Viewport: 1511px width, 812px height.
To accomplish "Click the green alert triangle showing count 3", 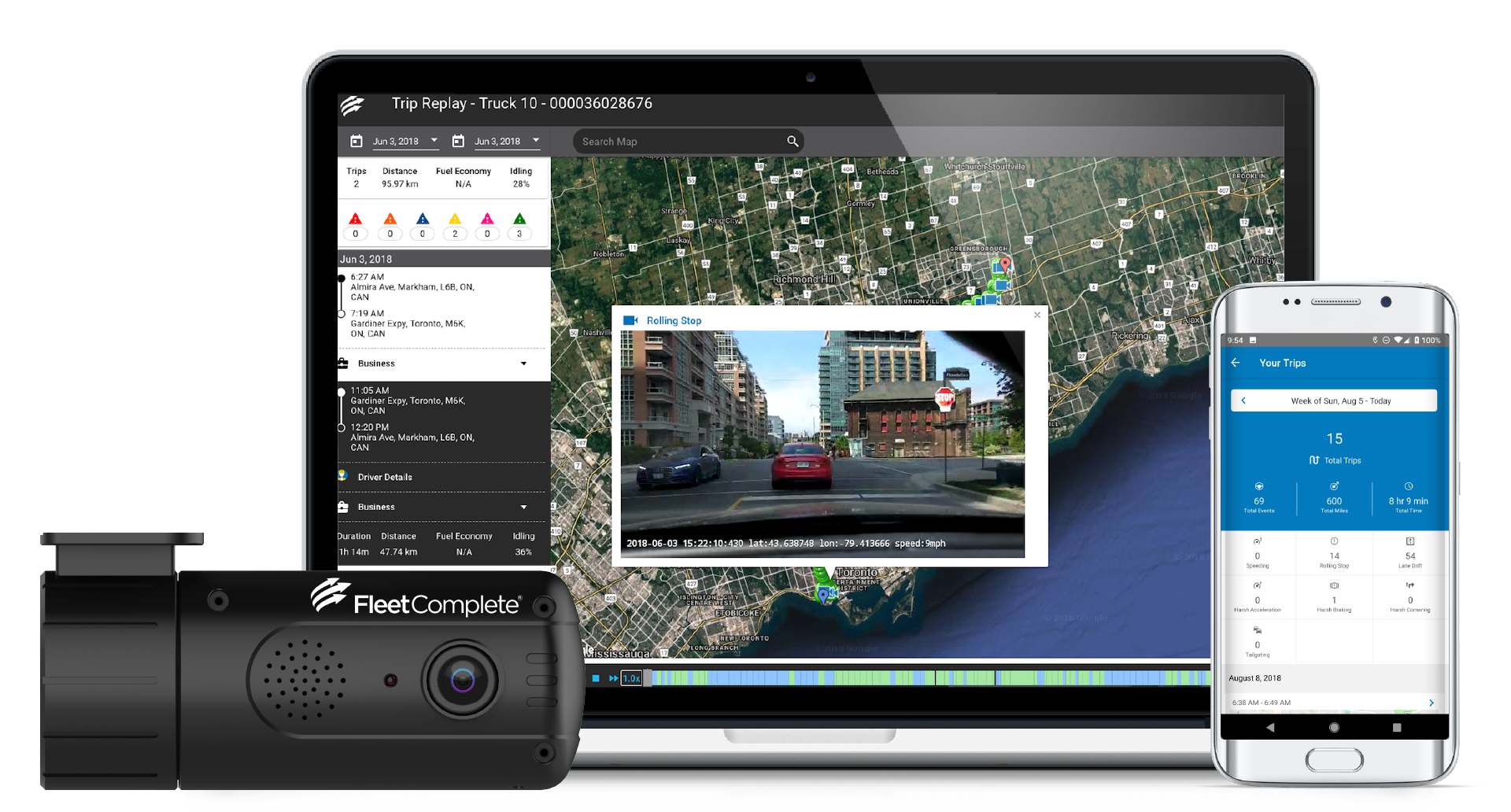I will coord(519,220).
